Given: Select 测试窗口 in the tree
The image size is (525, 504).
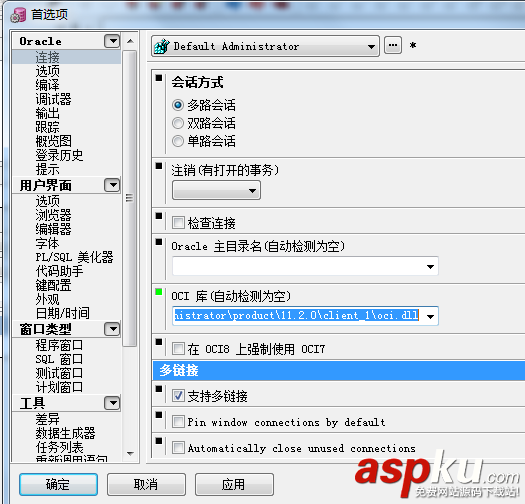Looking at the screenshot, I should pyautogui.click(x=59, y=373).
